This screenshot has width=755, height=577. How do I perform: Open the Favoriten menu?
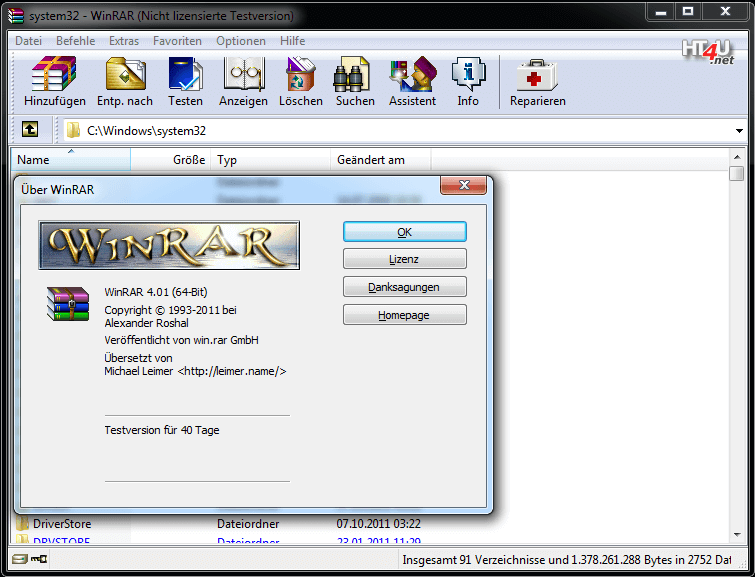tap(177, 41)
